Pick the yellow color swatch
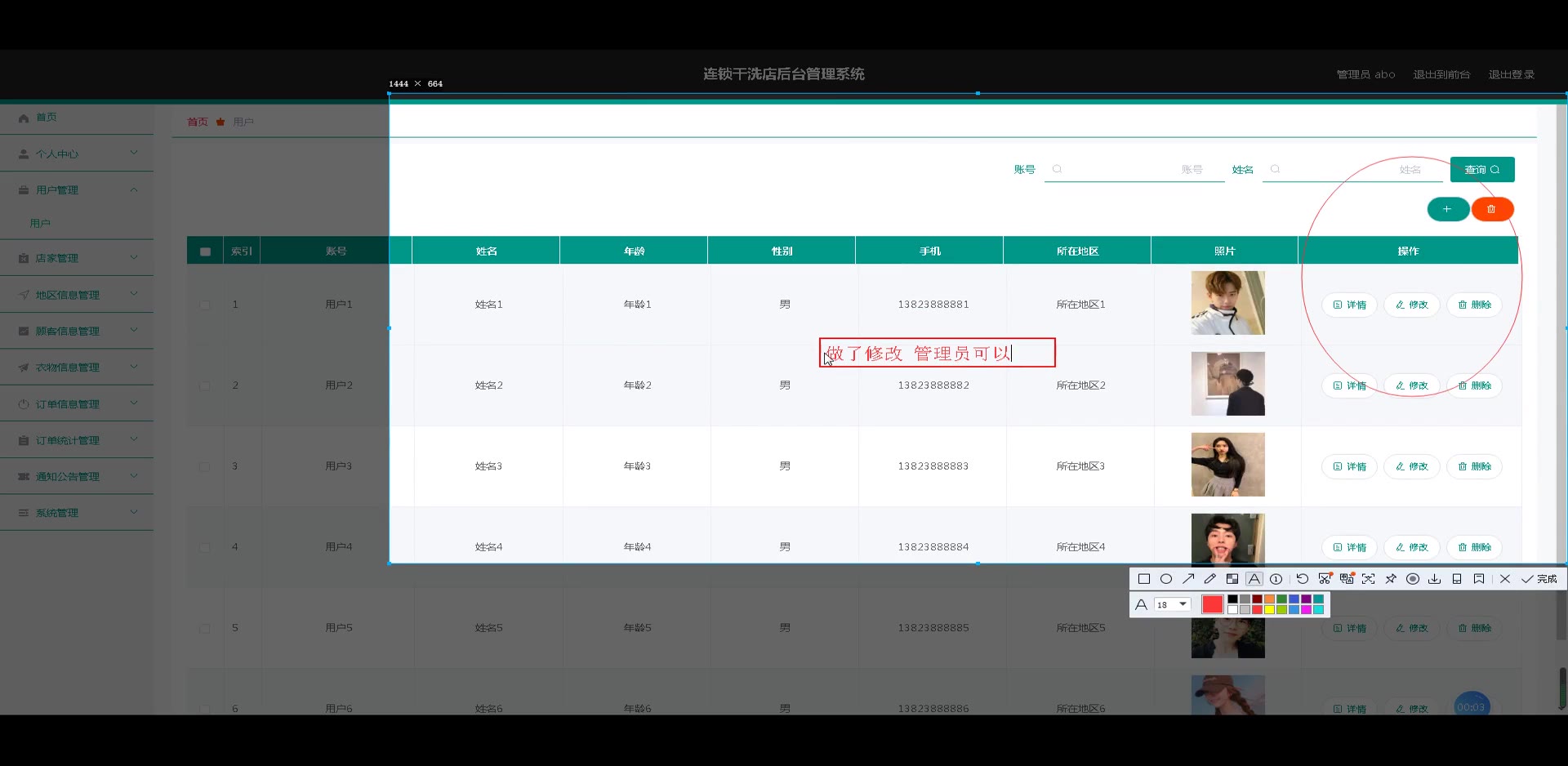This screenshot has width=1568, height=766. click(x=1270, y=609)
